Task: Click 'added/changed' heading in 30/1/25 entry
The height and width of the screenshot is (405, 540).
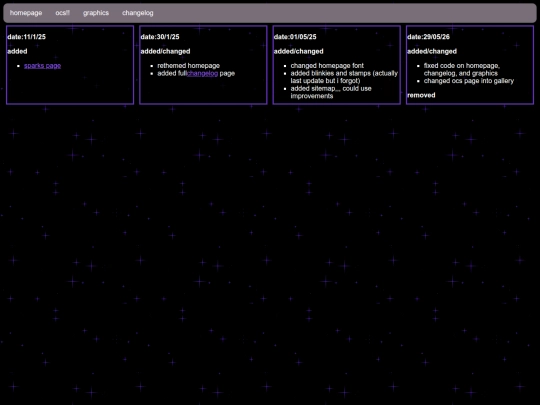Action: point(165,51)
